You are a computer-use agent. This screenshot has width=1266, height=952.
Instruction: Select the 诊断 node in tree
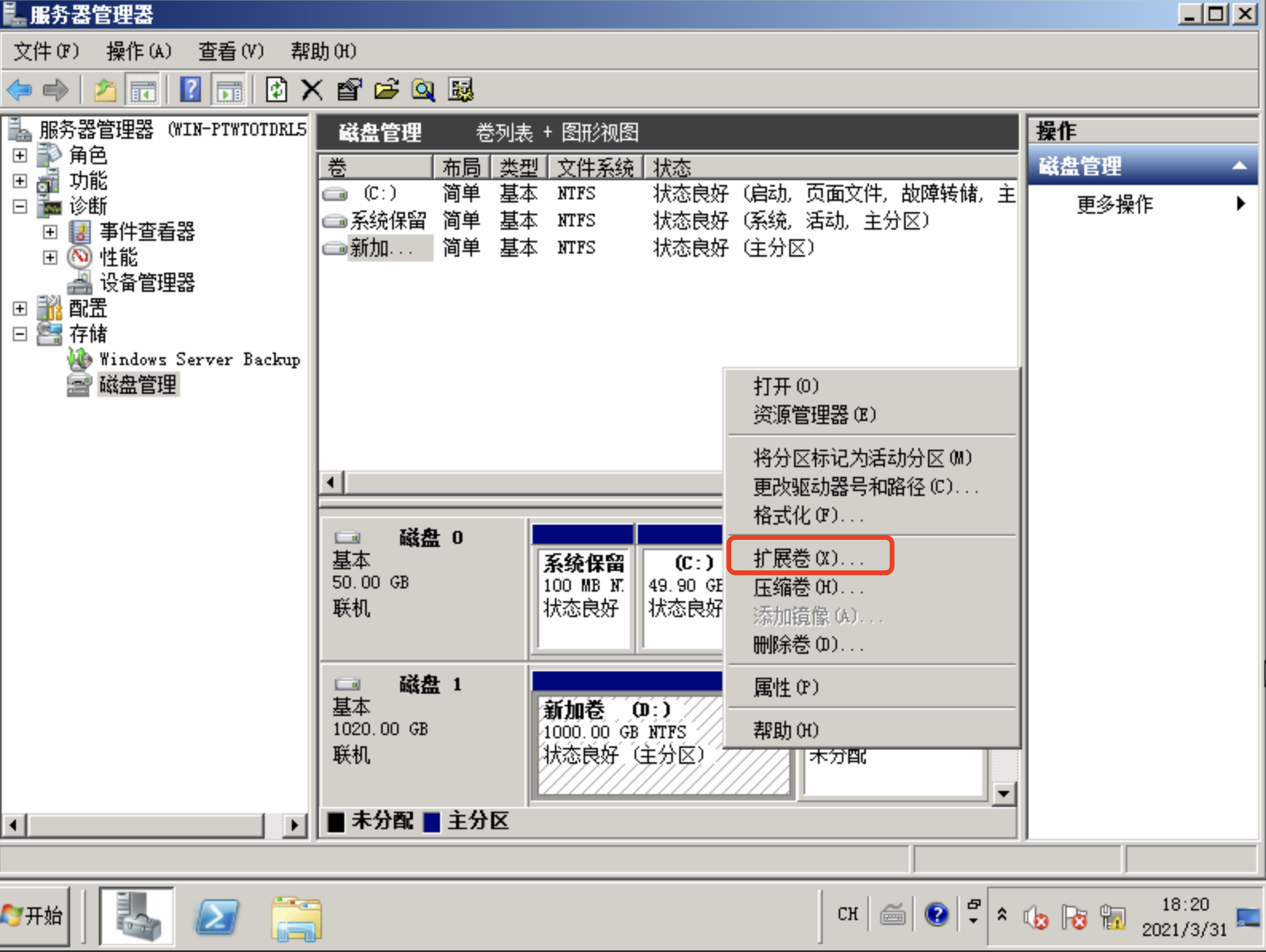pyautogui.click(x=88, y=206)
